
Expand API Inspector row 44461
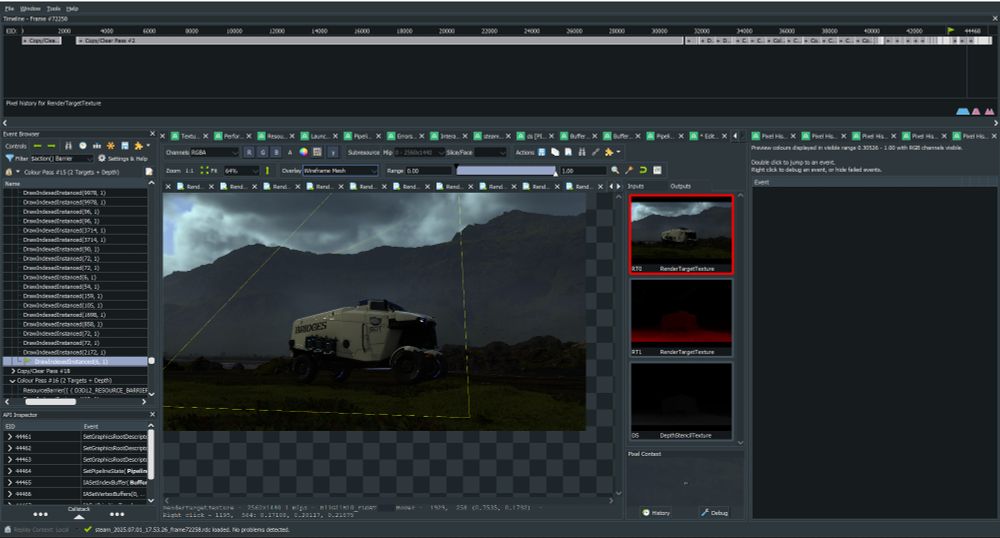(x=10, y=437)
